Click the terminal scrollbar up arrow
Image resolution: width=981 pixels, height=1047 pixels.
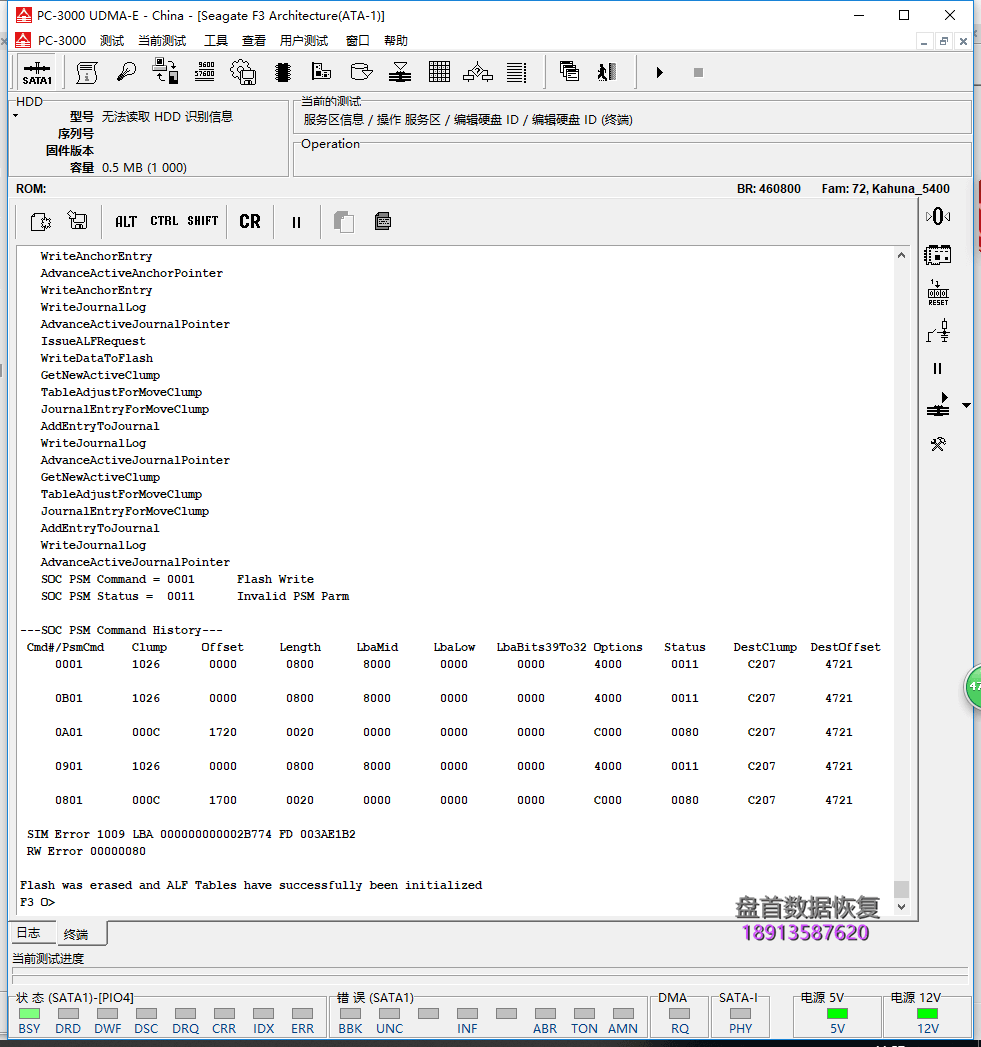pyautogui.click(x=902, y=255)
